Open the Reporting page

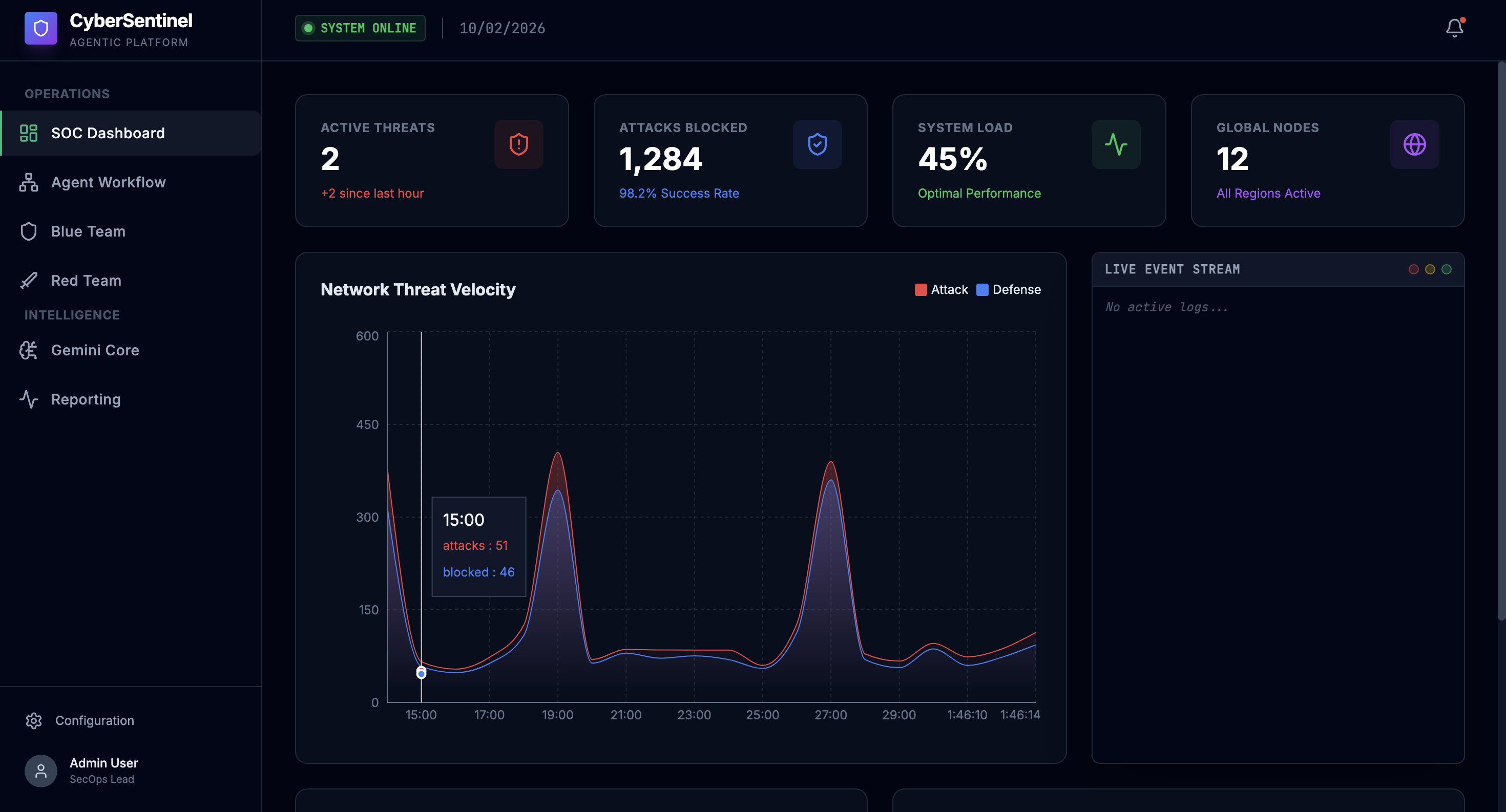click(x=86, y=399)
